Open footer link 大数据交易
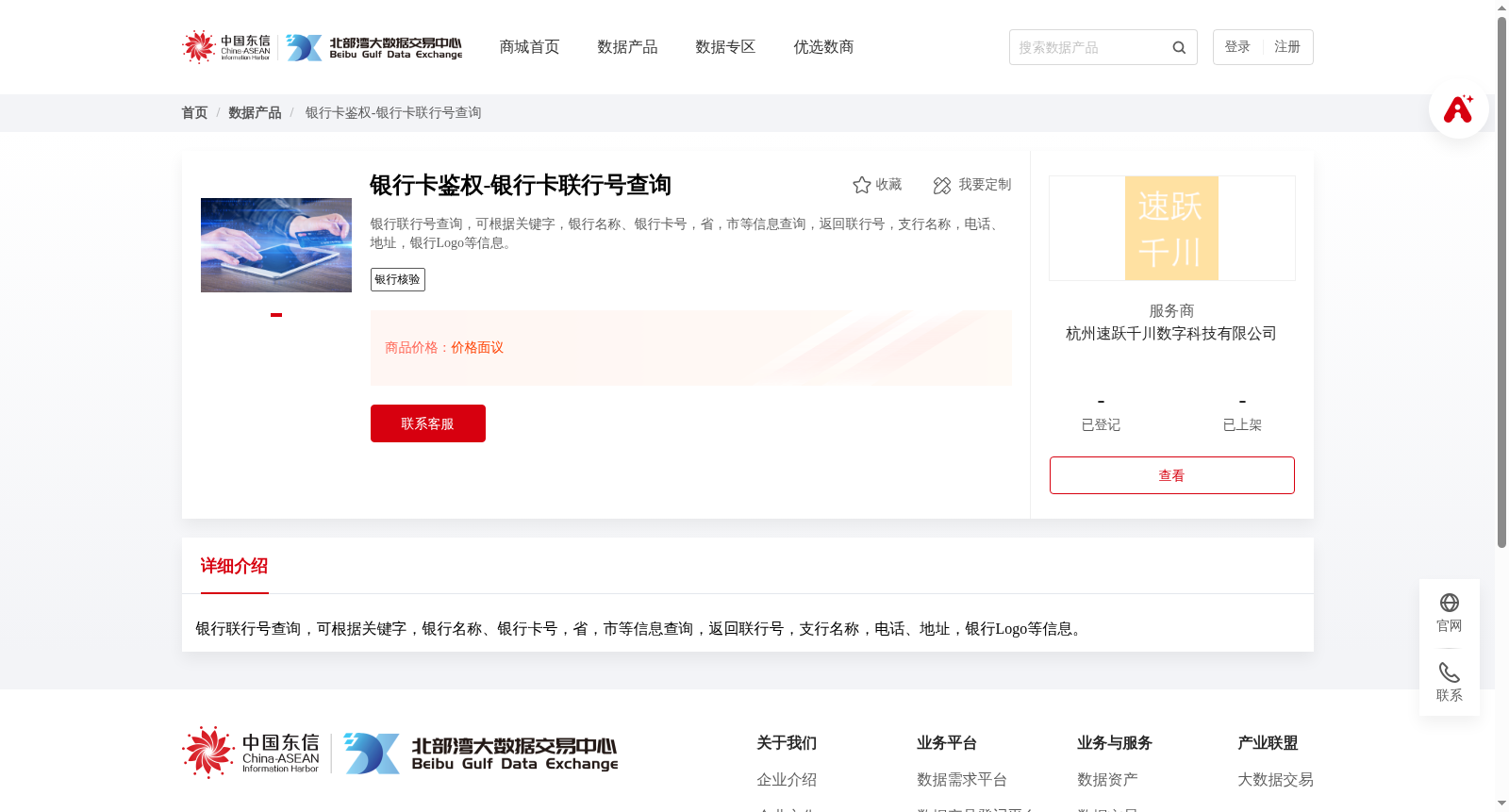 point(1275,780)
